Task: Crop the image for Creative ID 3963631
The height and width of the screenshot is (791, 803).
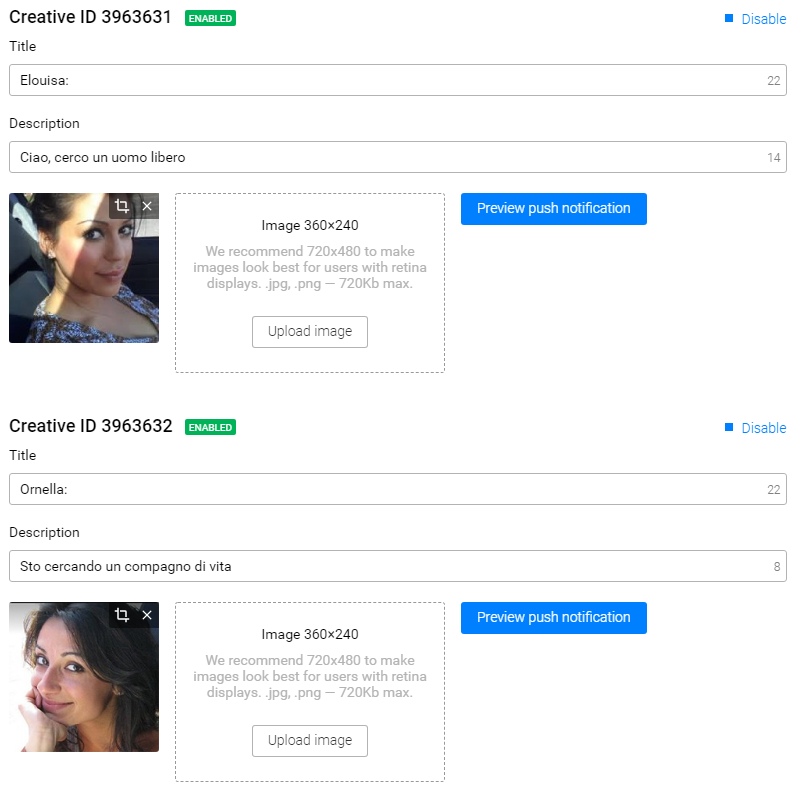Action: (122, 206)
